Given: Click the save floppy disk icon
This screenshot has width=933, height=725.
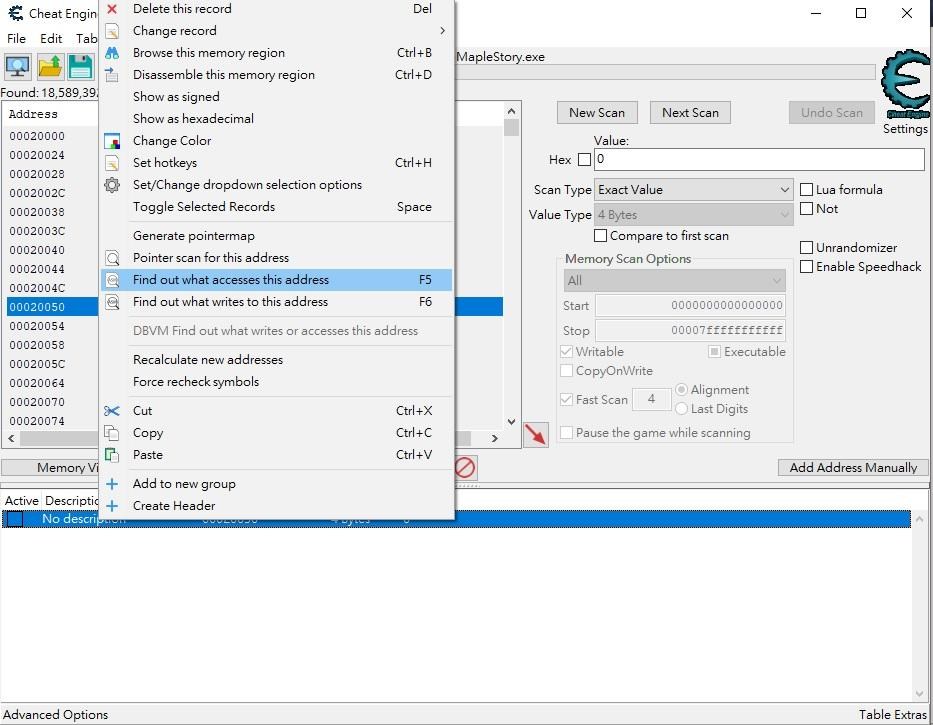Looking at the screenshot, I should (x=80, y=67).
